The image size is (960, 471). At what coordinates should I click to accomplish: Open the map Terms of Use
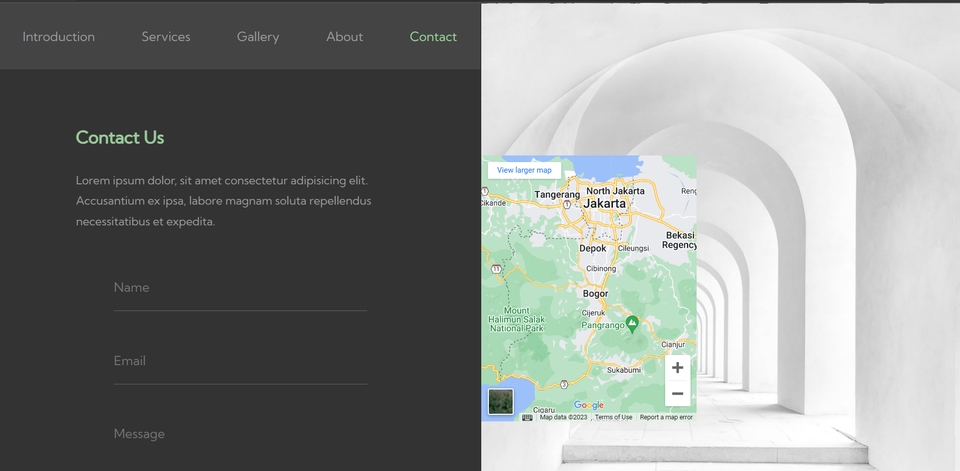pos(613,418)
